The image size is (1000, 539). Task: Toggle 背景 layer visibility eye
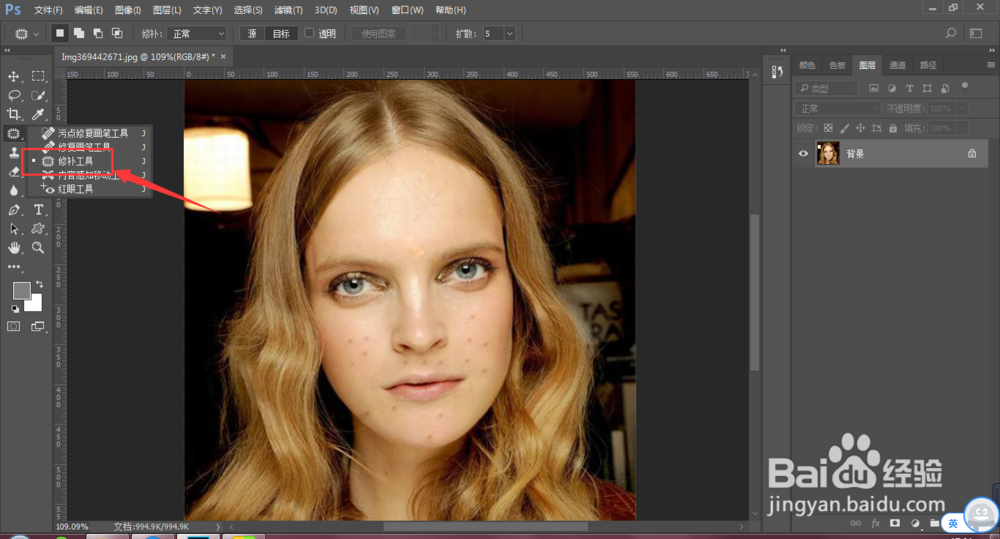pos(803,154)
